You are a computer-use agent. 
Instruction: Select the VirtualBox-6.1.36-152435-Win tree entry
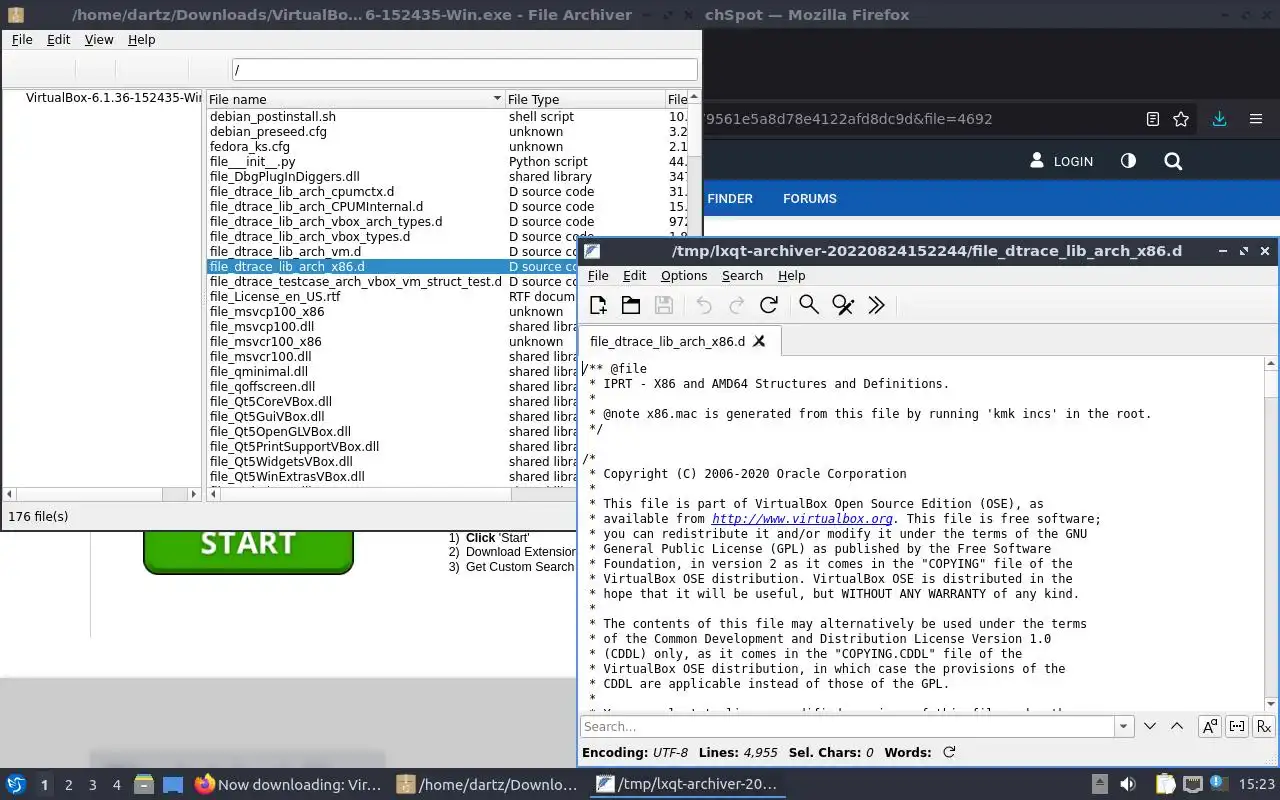point(114,98)
